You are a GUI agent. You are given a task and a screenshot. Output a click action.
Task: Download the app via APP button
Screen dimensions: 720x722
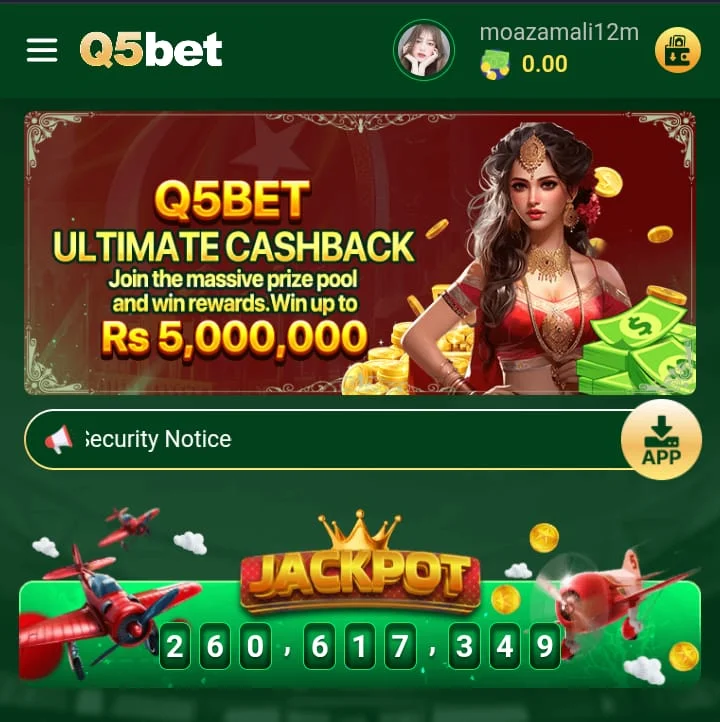coord(661,440)
